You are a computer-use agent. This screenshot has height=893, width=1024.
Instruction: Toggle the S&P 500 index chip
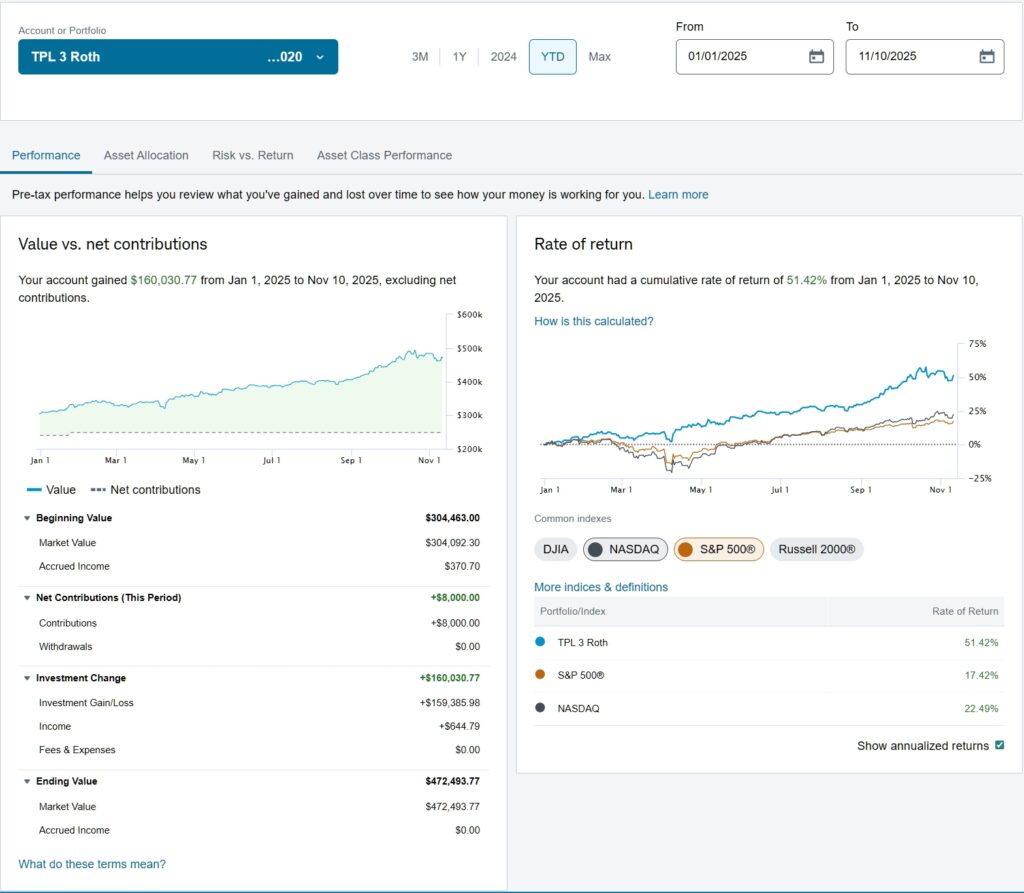[x=718, y=549]
